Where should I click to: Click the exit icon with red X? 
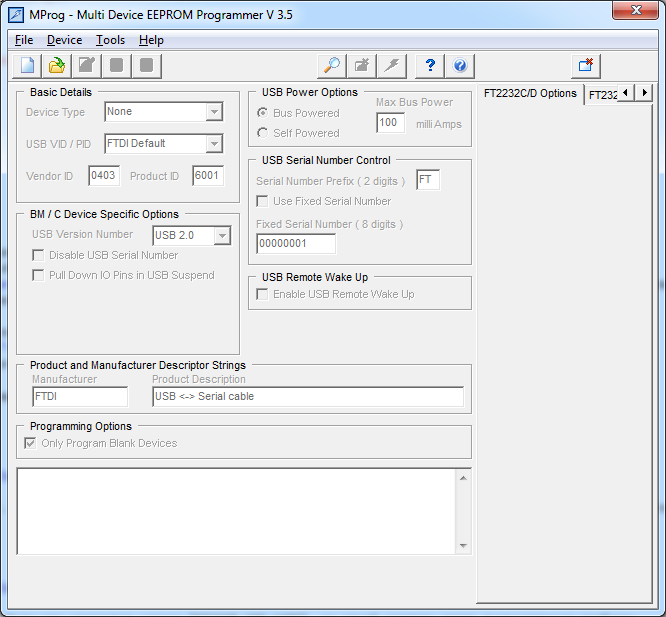pos(586,66)
